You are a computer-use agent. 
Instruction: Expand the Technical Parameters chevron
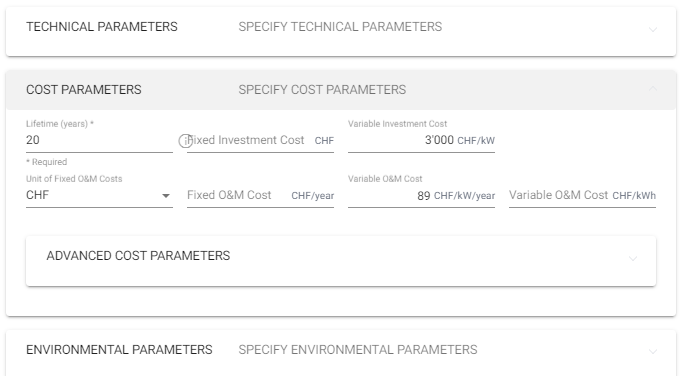click(x=653, y=29)
